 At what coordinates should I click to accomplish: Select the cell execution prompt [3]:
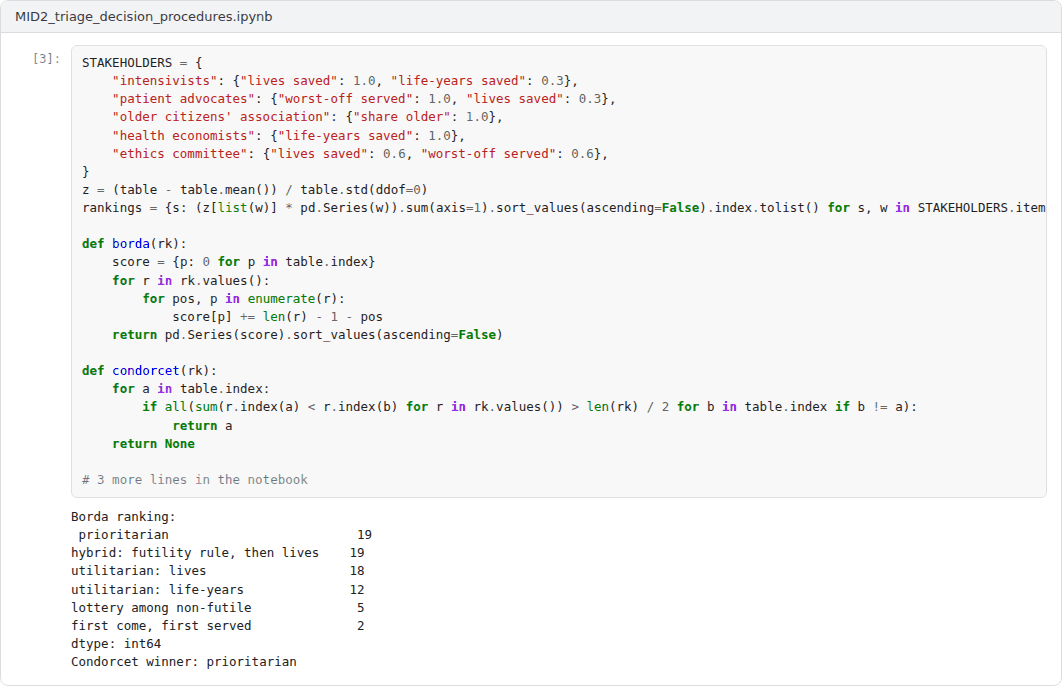pyautogui.click(x=46, y=59)
